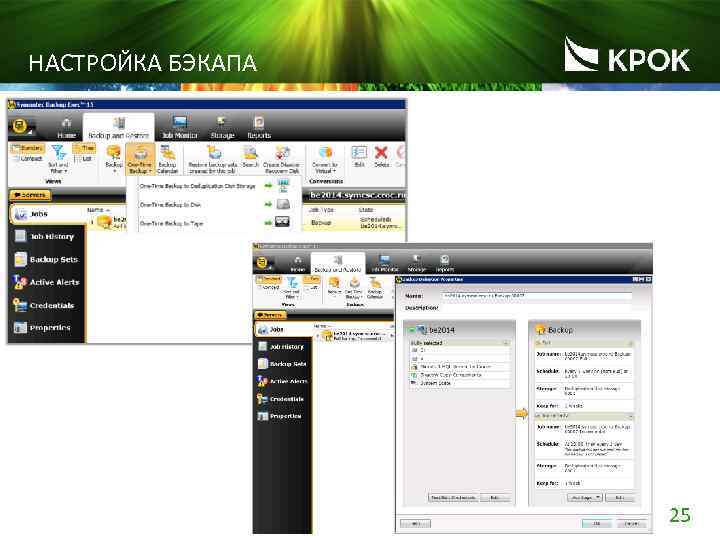
Task: Open Active Alerts in upper-left window sidebar
Action: (x=46, y=282)
